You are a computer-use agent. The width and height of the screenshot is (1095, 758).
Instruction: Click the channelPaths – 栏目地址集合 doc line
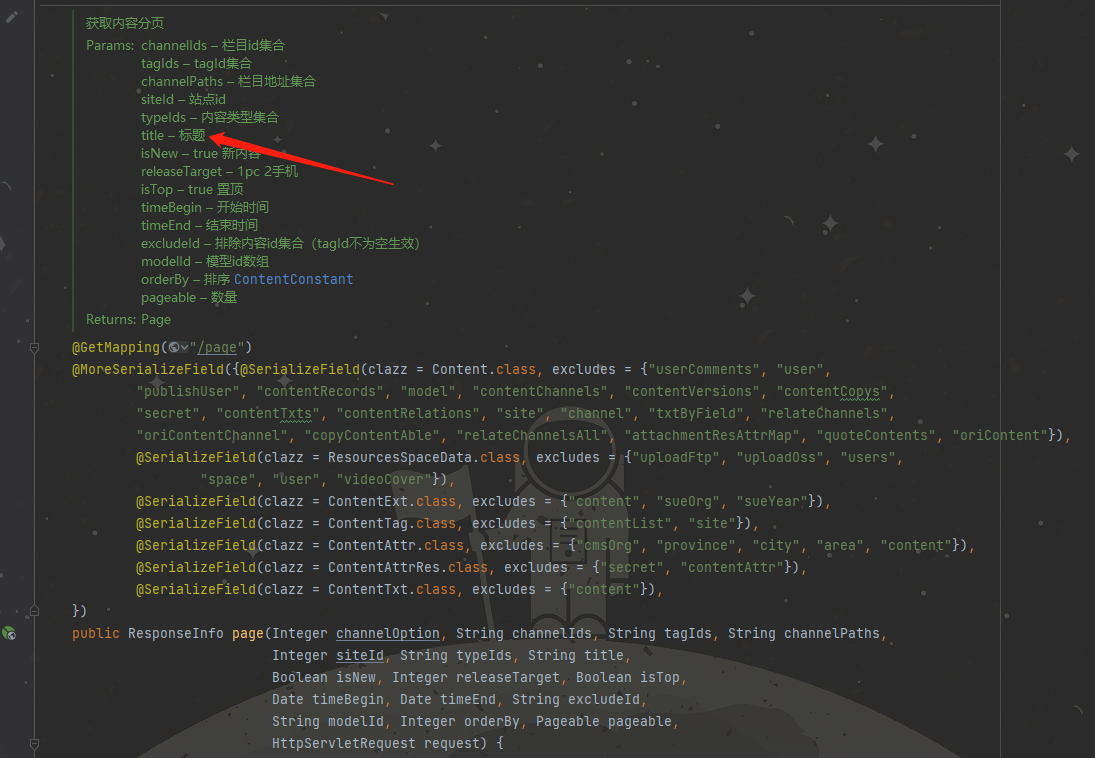[228, 82]
